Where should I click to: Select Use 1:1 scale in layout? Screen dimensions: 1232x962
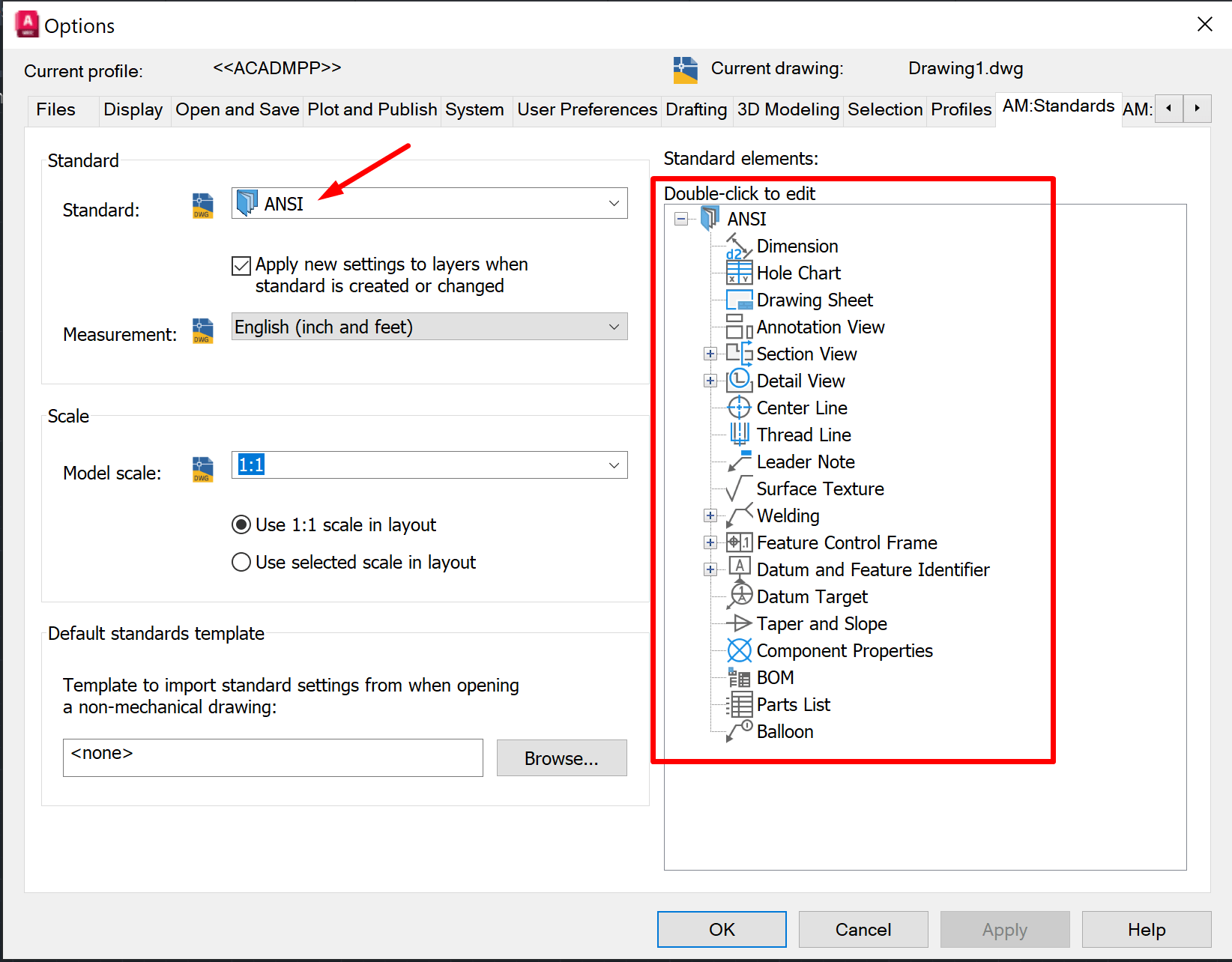coord(241,524)
